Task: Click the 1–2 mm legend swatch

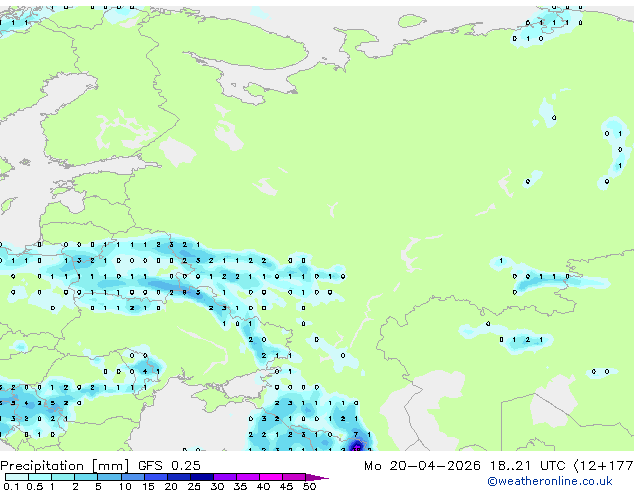Action: [x=63, y=477]
